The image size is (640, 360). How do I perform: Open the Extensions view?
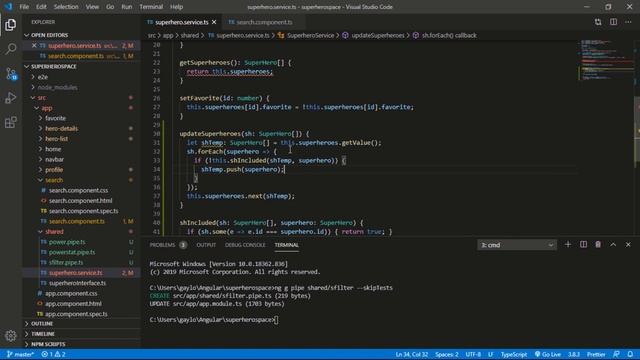tap(11, 122)
